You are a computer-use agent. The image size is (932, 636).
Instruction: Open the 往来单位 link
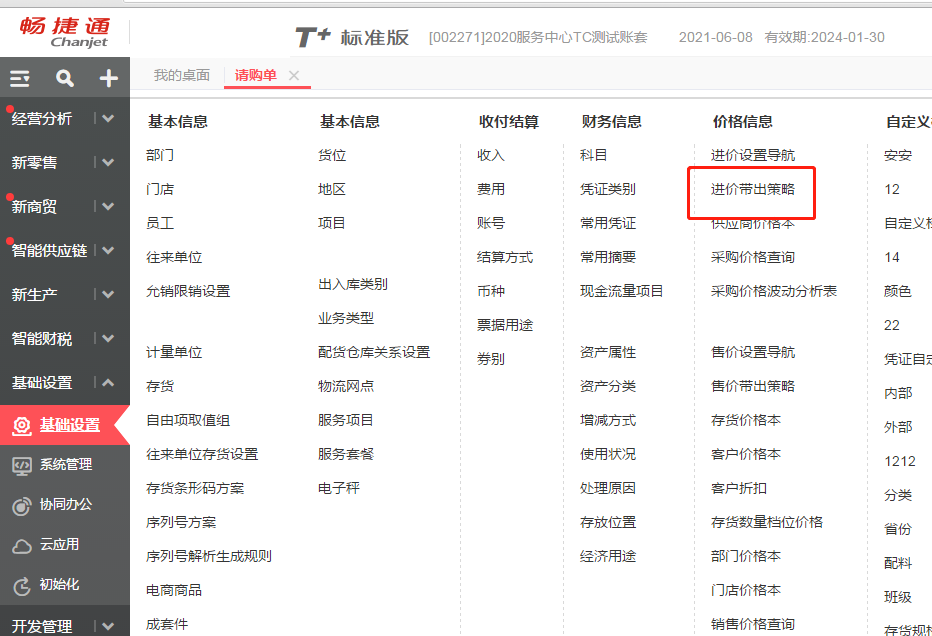pos(174,257)
